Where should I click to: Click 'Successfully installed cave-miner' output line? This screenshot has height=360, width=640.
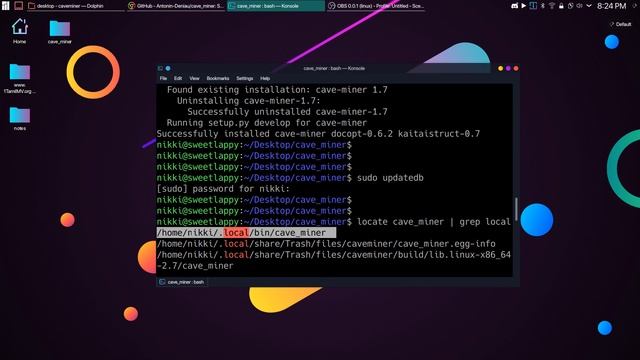318,134
